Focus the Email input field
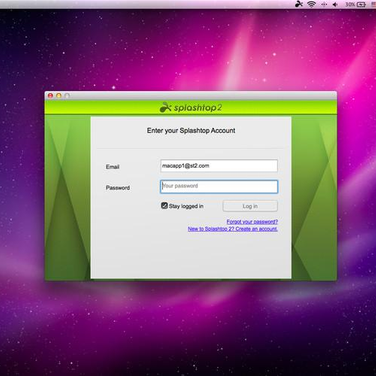Screen dimensions: 376x376 [x=219, y=166]
